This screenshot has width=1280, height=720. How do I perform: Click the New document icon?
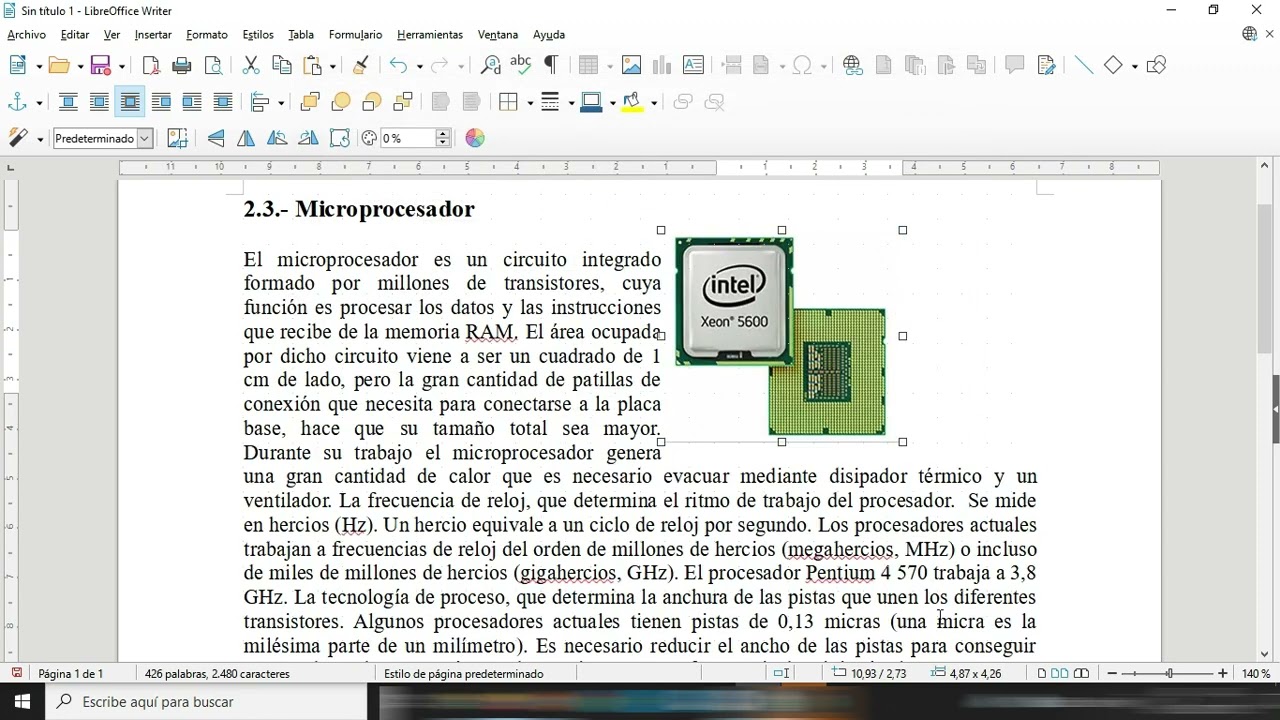(17, 65)
